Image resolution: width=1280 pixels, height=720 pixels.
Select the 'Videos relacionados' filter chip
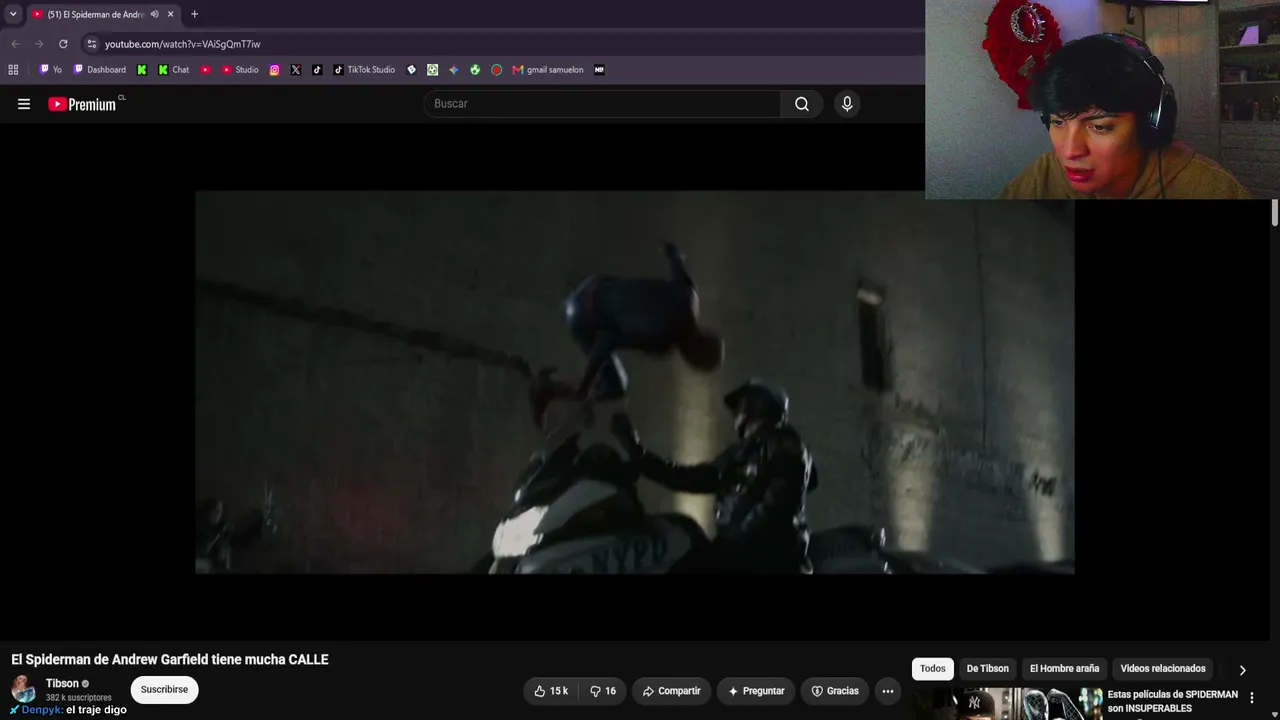pos(1163,669)
